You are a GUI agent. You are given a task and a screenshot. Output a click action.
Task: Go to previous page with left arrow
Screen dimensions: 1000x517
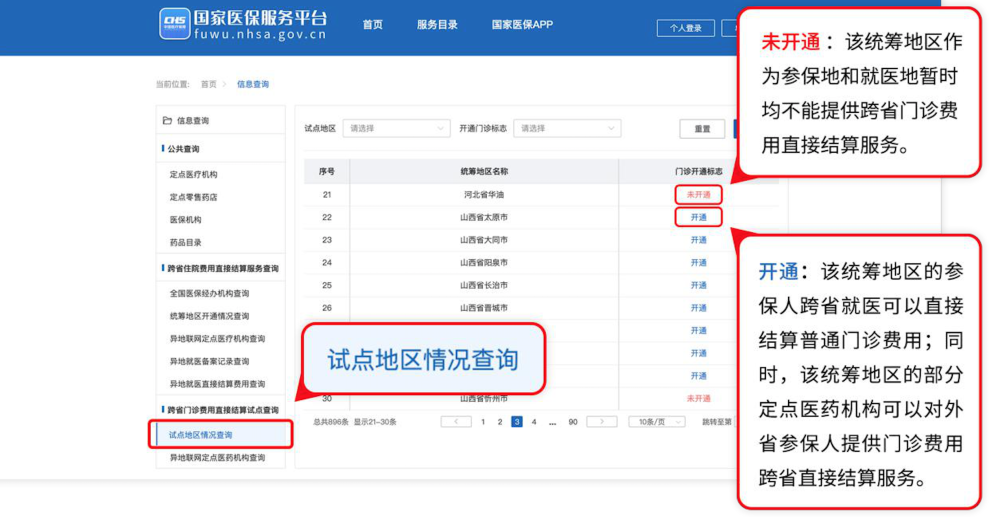[x=456, y=422]
